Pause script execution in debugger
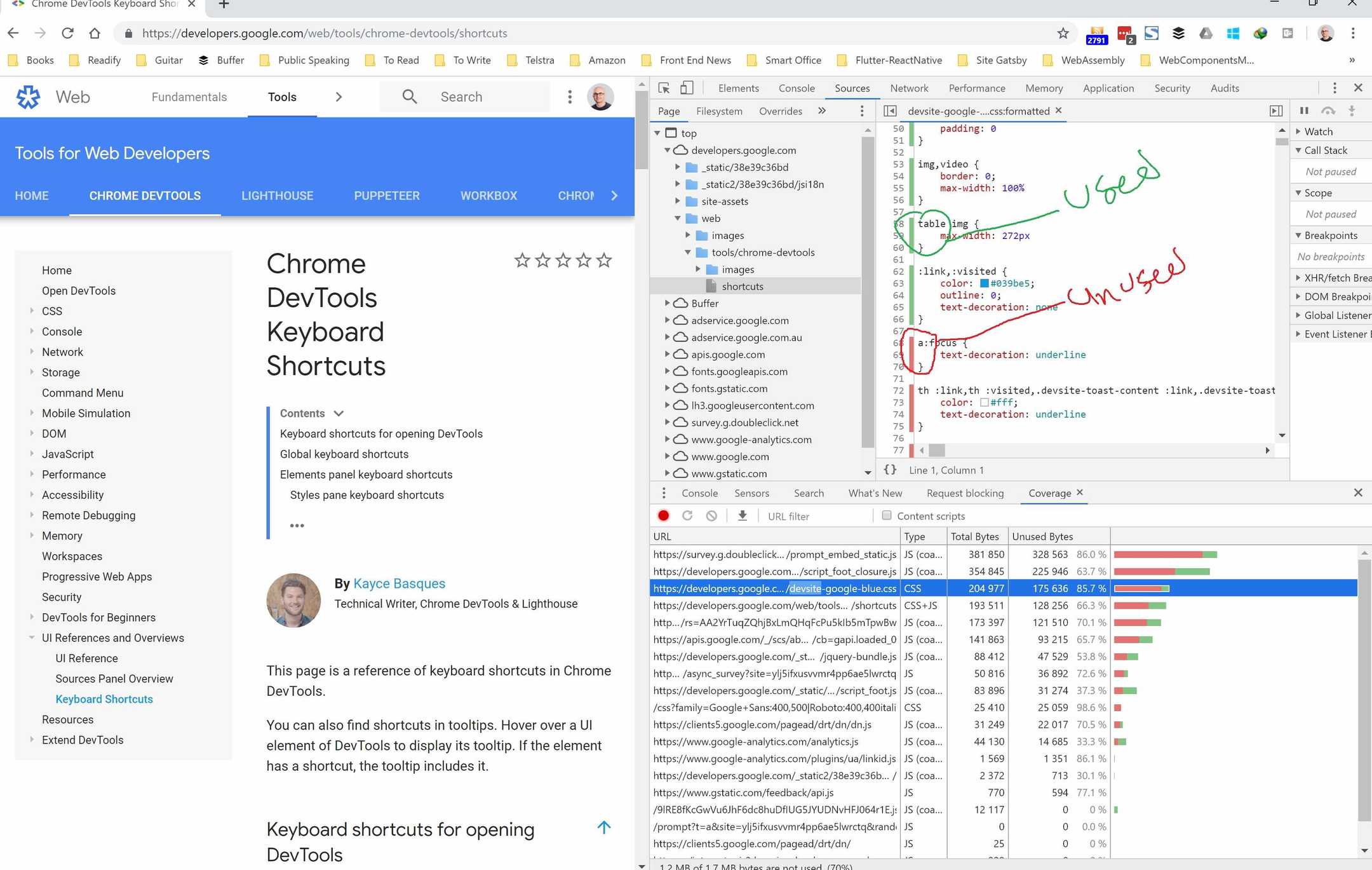Screen dimensions: 1372x870 [x=1304, y=111]
